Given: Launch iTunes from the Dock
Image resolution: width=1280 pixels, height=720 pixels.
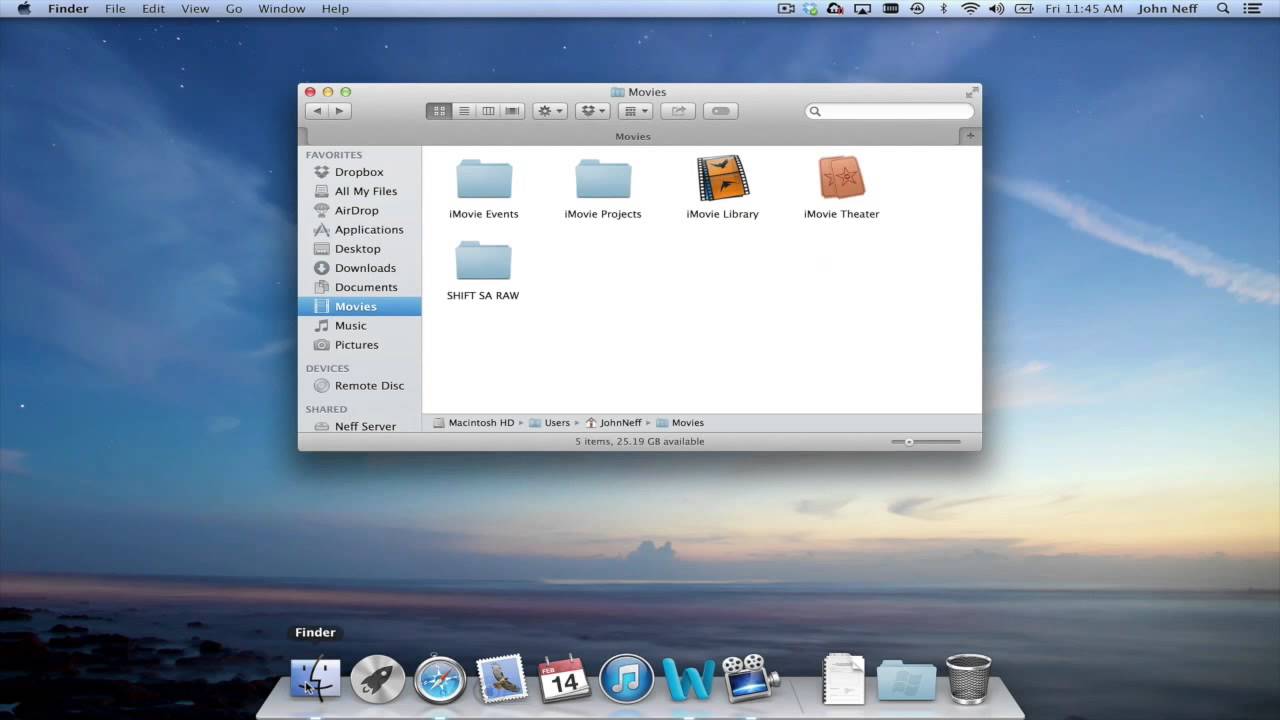Looking at the screenshot, I should (626, 680).
